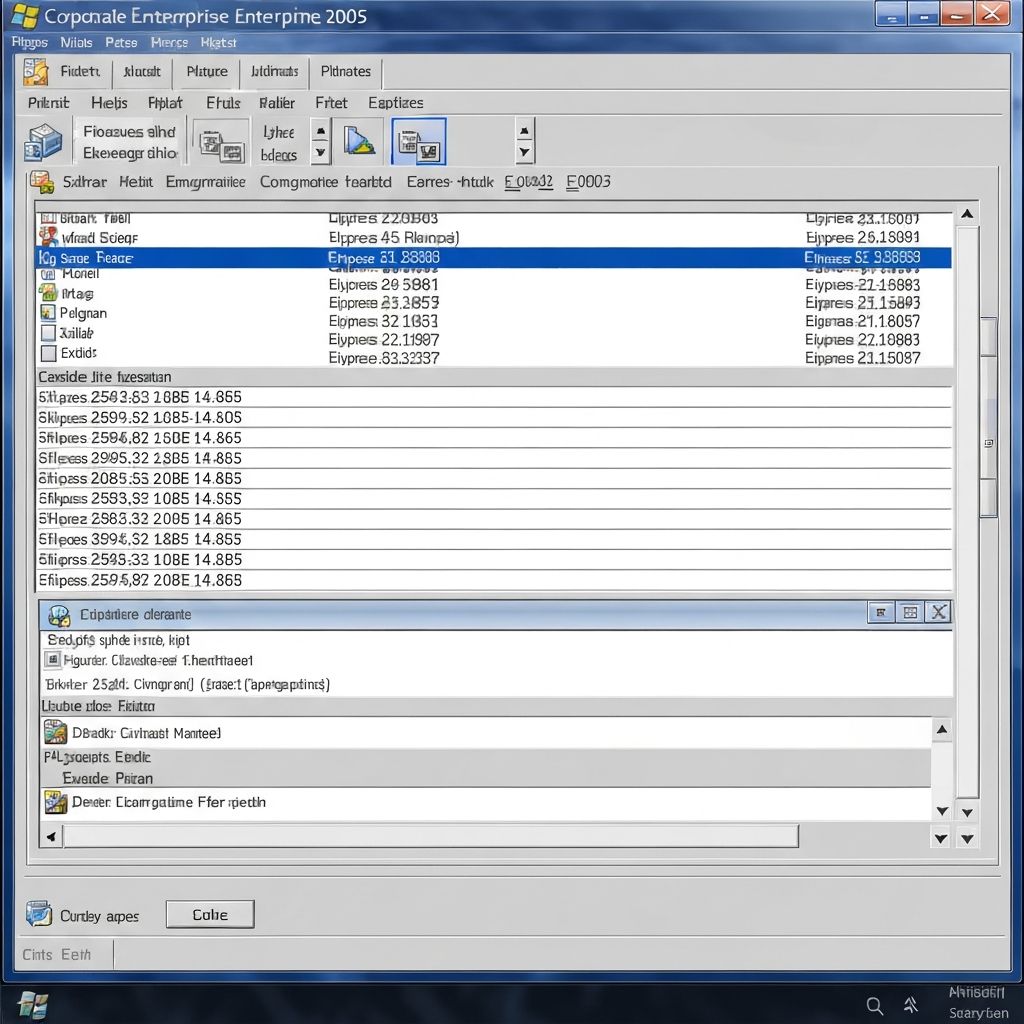Click the horizontal scrollbar track
1024x1024 pixels.
coord(431,836)
